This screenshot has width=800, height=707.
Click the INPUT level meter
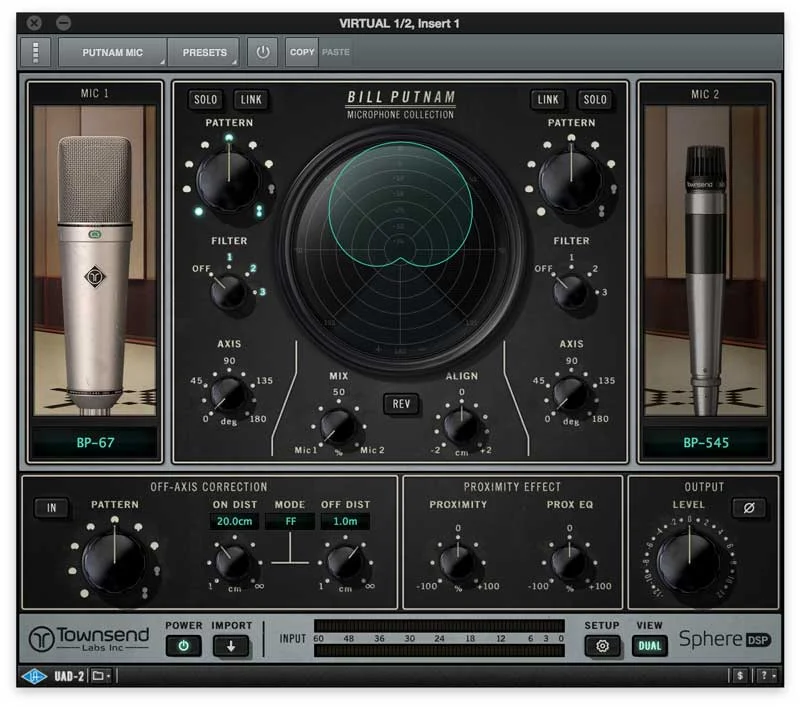pyautogui.click(x=439, y=638)
